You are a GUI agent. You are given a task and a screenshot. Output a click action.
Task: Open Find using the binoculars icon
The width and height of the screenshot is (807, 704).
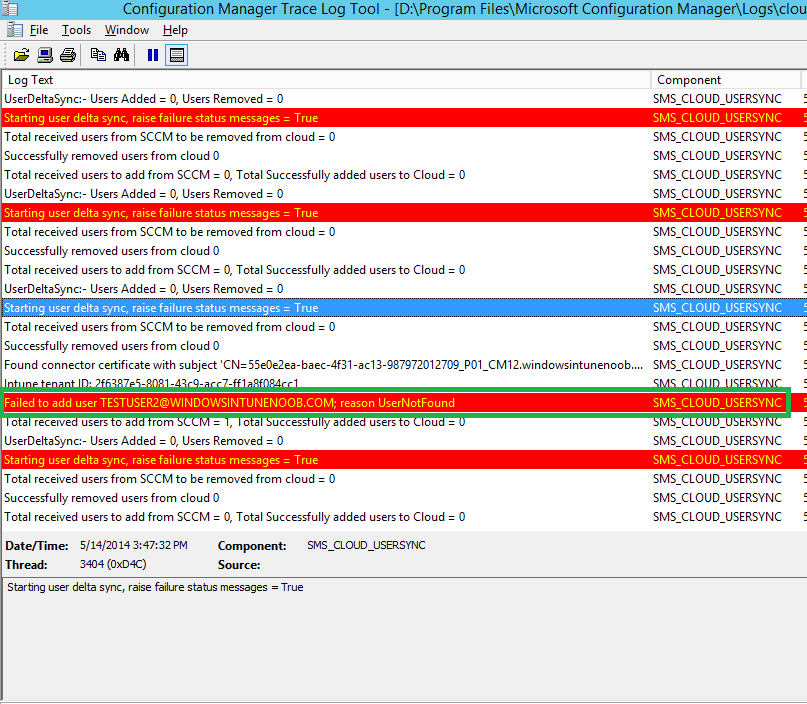point(121,55)
